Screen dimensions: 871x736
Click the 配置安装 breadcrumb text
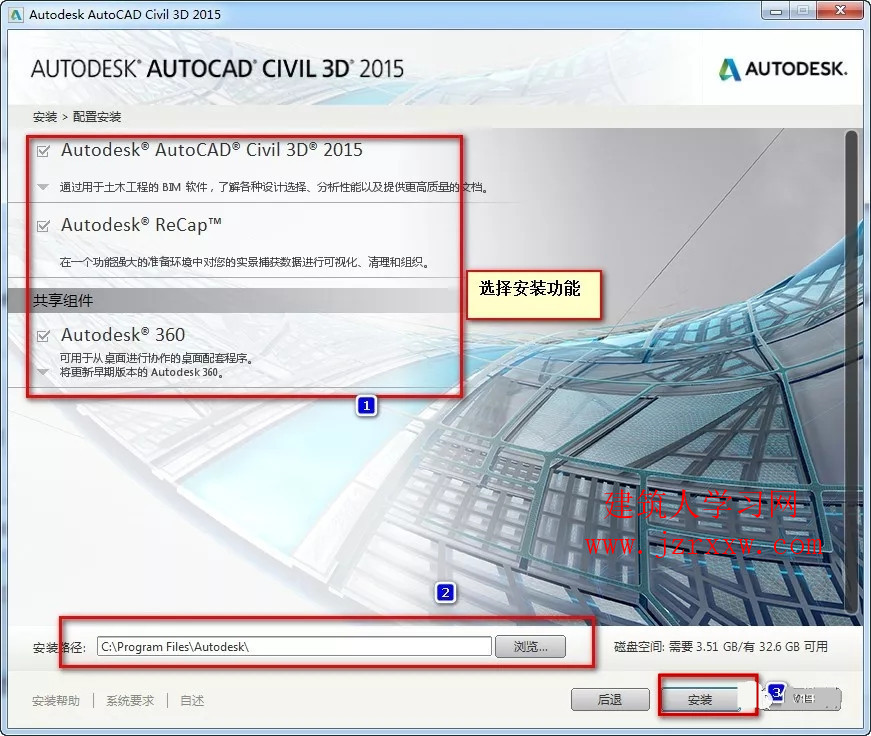[x=97, y=117]
